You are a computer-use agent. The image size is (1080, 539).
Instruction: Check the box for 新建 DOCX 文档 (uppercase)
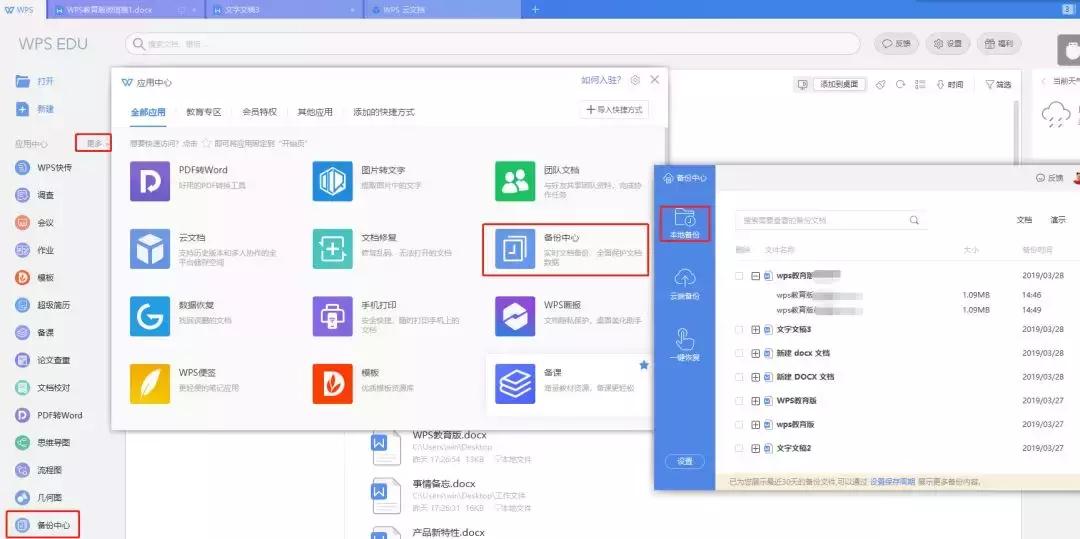739,377
